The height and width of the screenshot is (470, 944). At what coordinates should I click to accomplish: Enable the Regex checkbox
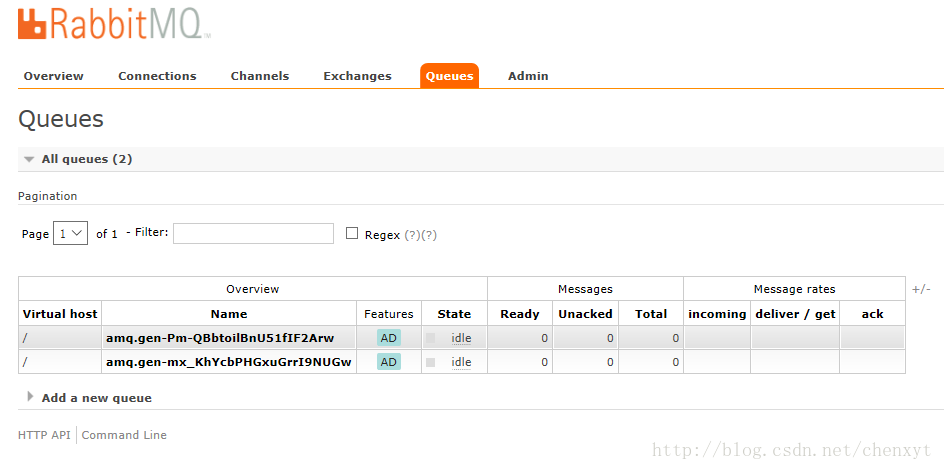(352, 233)
